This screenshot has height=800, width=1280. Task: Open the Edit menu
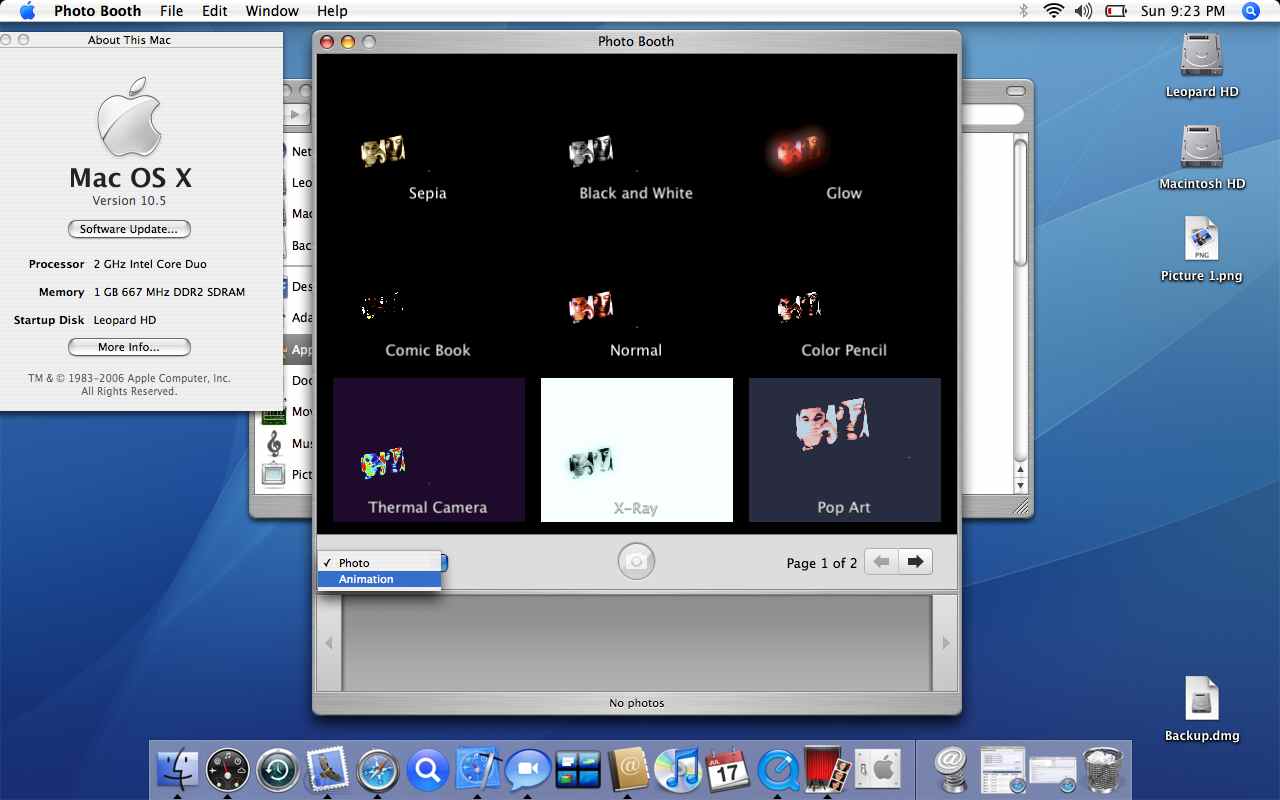[214, 11]
